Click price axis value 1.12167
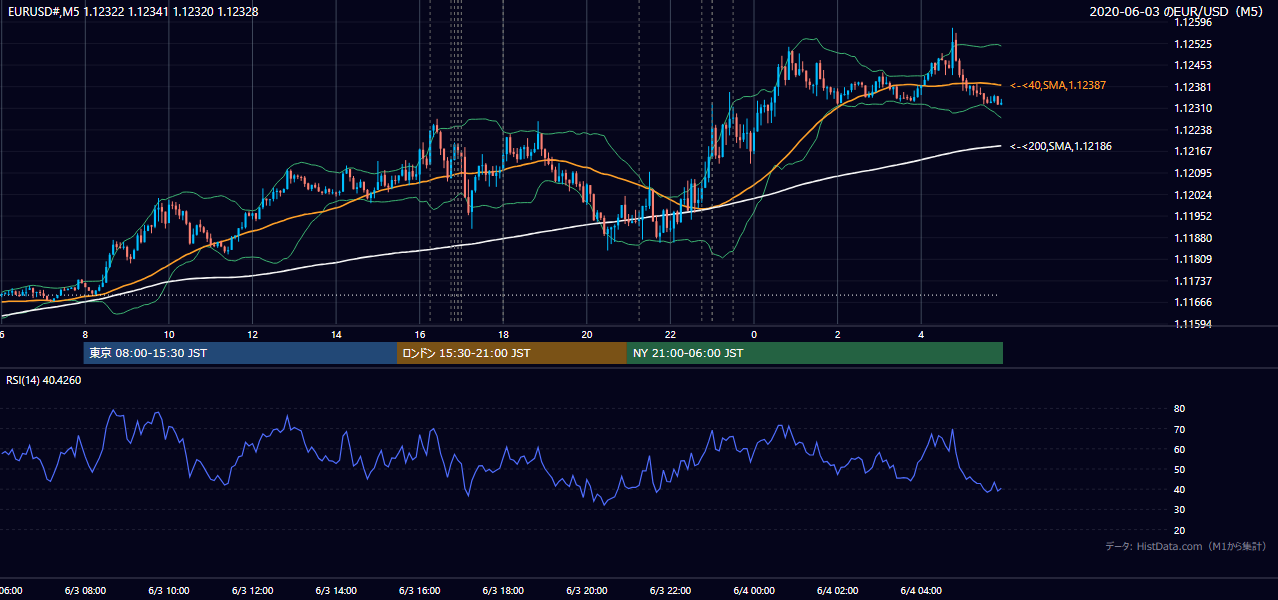This screenshot has height=600, width=1278. point(1194,152)
